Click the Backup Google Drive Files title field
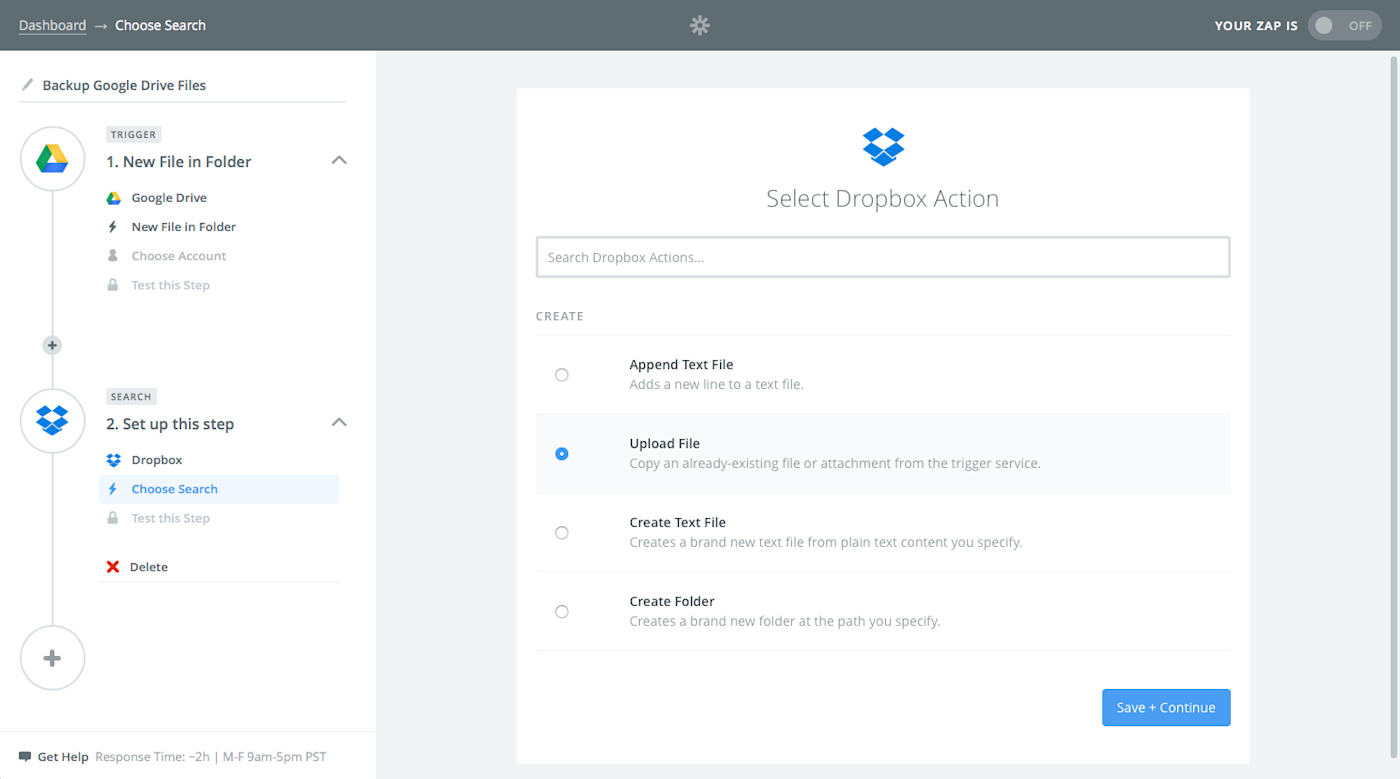 point(124,85)
